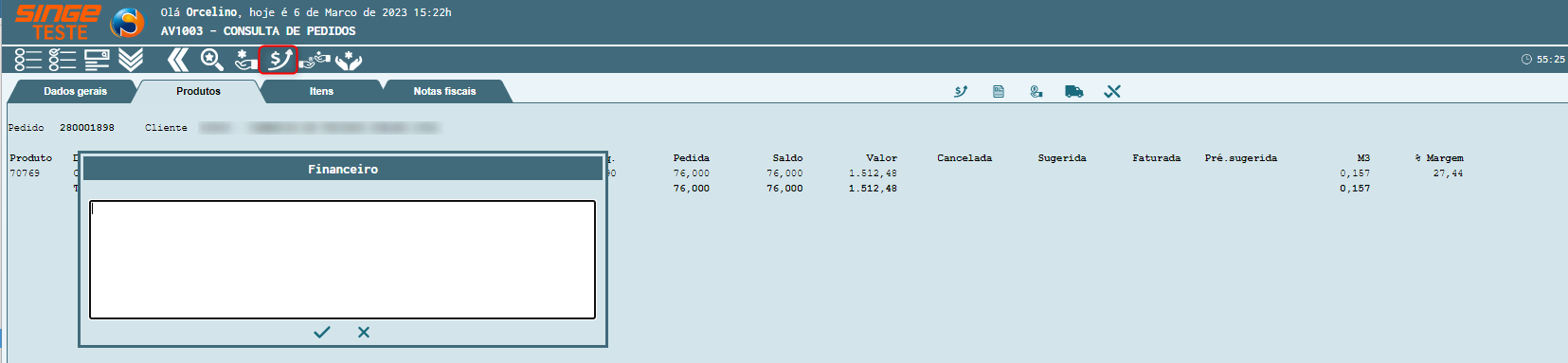Open the document icon right of tabs
This screenshot has height=363, width=1568.
pyautogui.click(x=999, y=91)
